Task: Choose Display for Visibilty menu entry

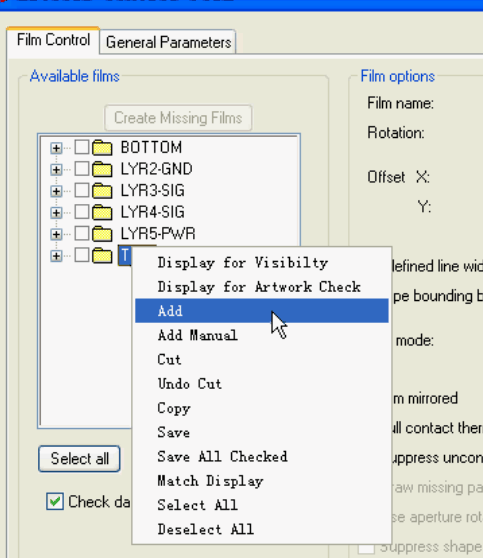Action: point(262,263)
